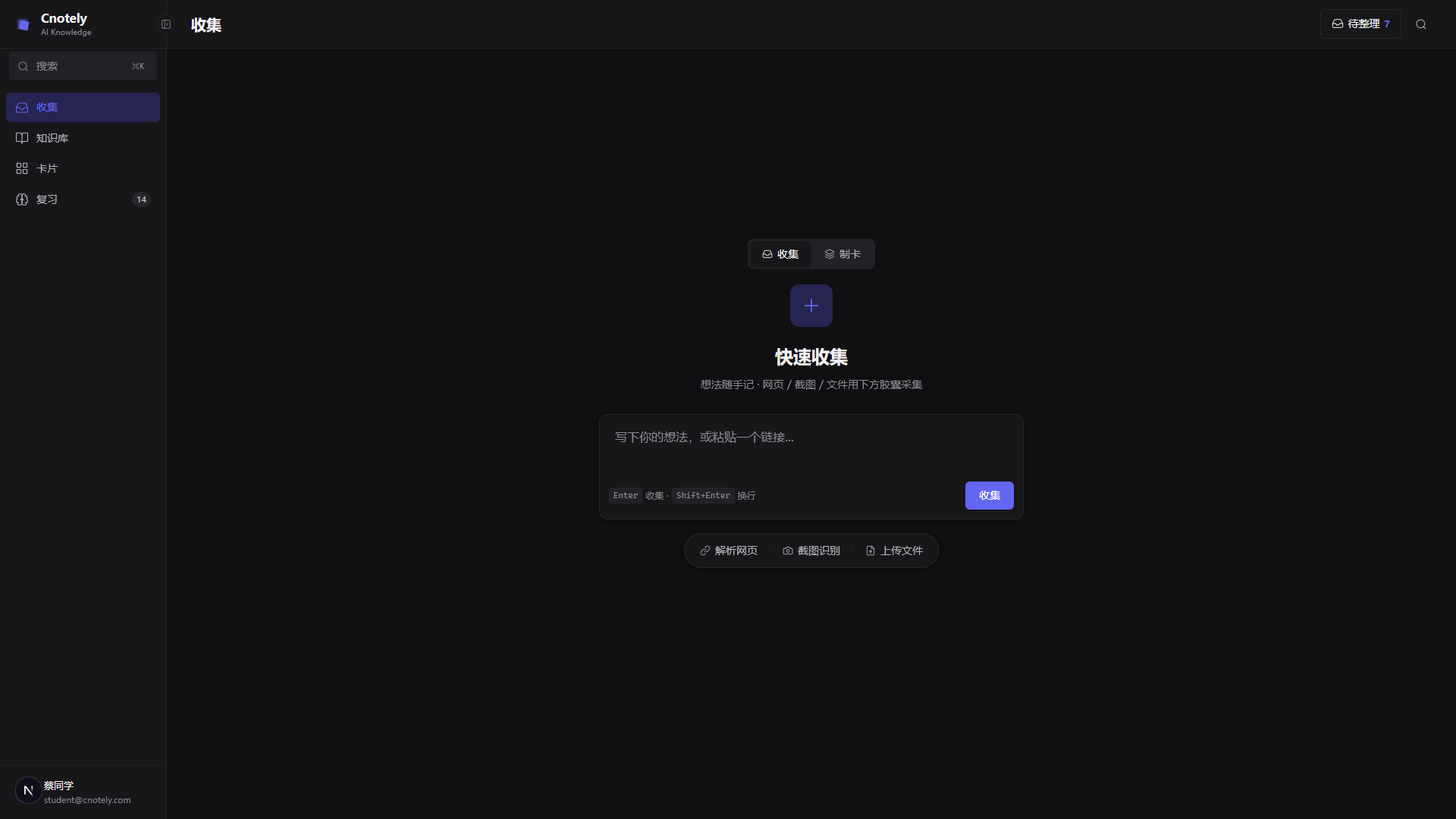
Task: Click the ⌘K shortcut hint in search
Action: point(138,66)
